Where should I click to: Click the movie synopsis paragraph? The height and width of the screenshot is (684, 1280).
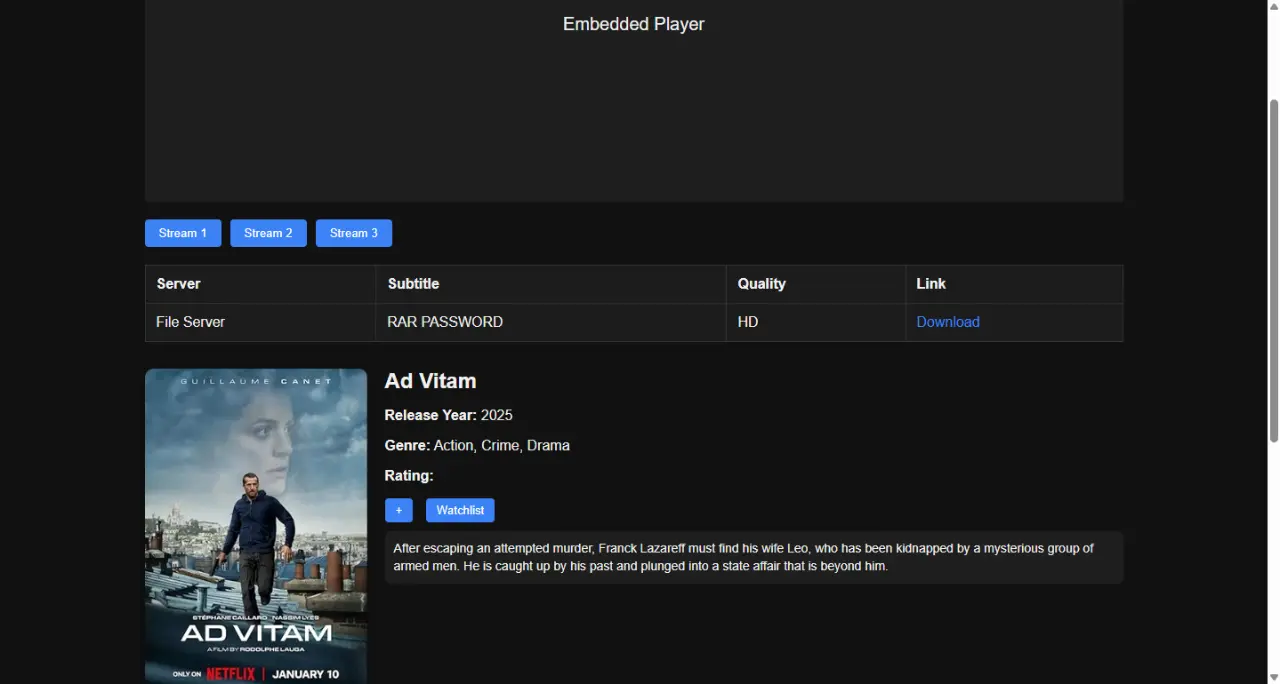click(754, 557)
